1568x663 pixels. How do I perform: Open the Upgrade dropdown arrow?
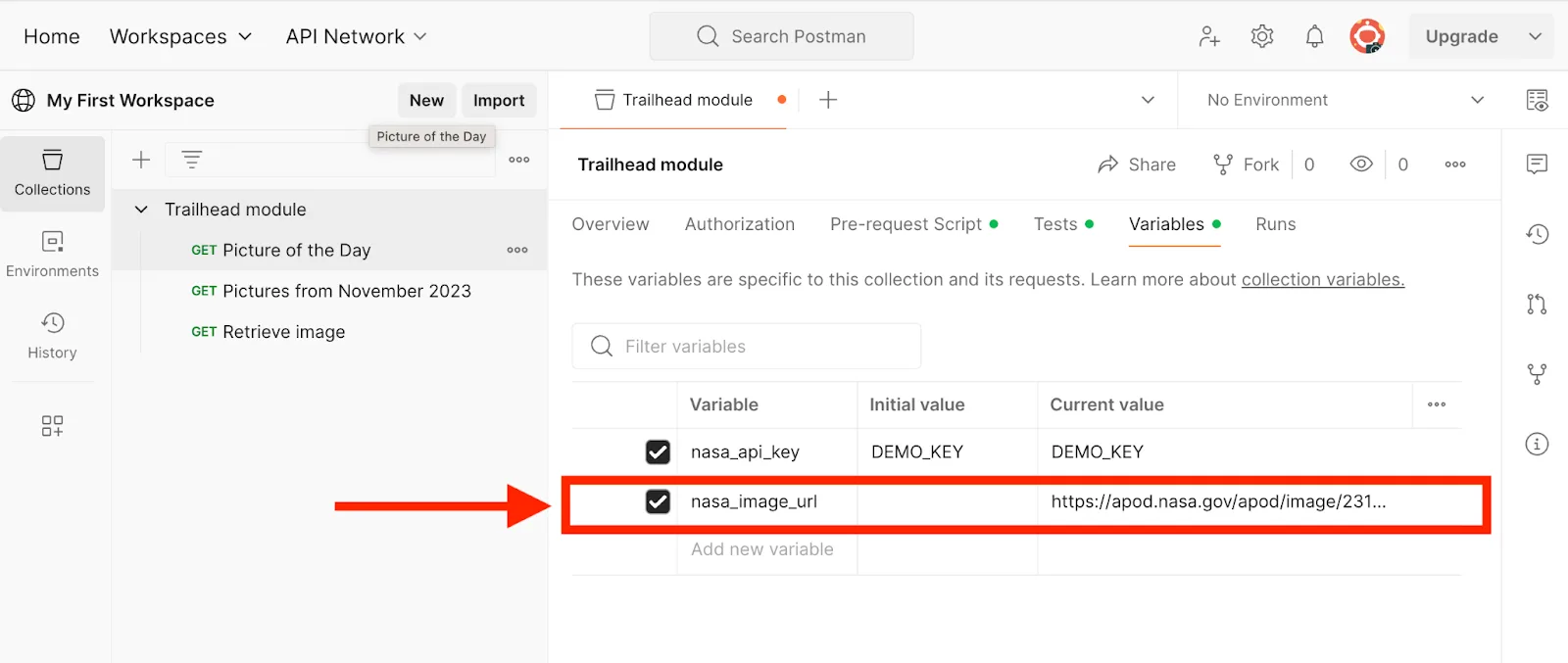1535,36
